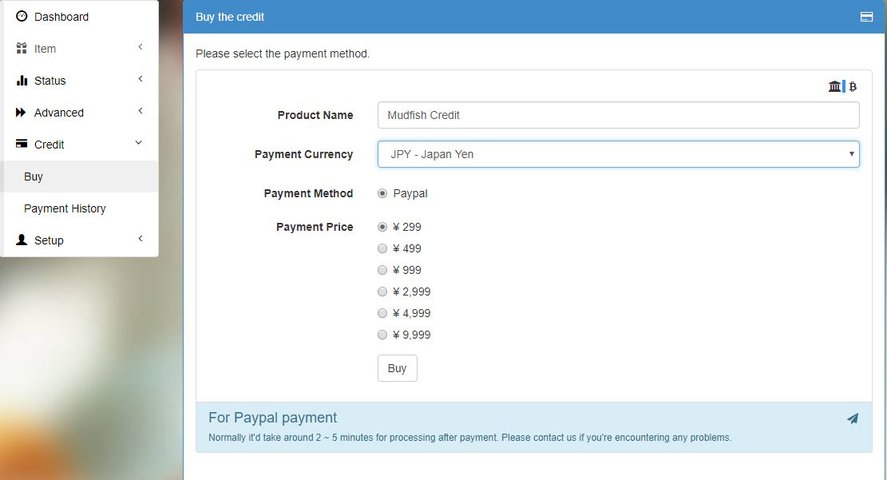The height and width of the screenshot is (480, 887).
Task: Click the Dashboard clock icon
Action: pyautogui.click(x=21, y=16)
